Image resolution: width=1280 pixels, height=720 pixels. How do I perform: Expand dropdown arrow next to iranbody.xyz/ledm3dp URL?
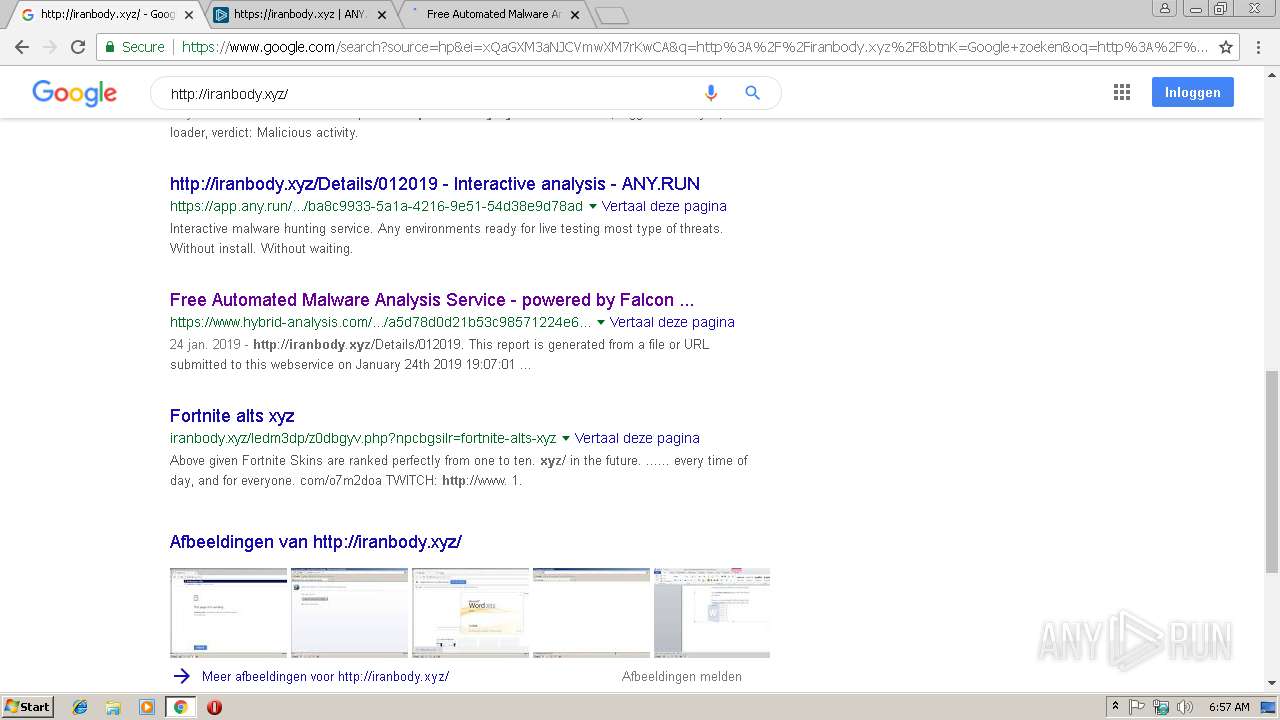[x=566, y=438]
